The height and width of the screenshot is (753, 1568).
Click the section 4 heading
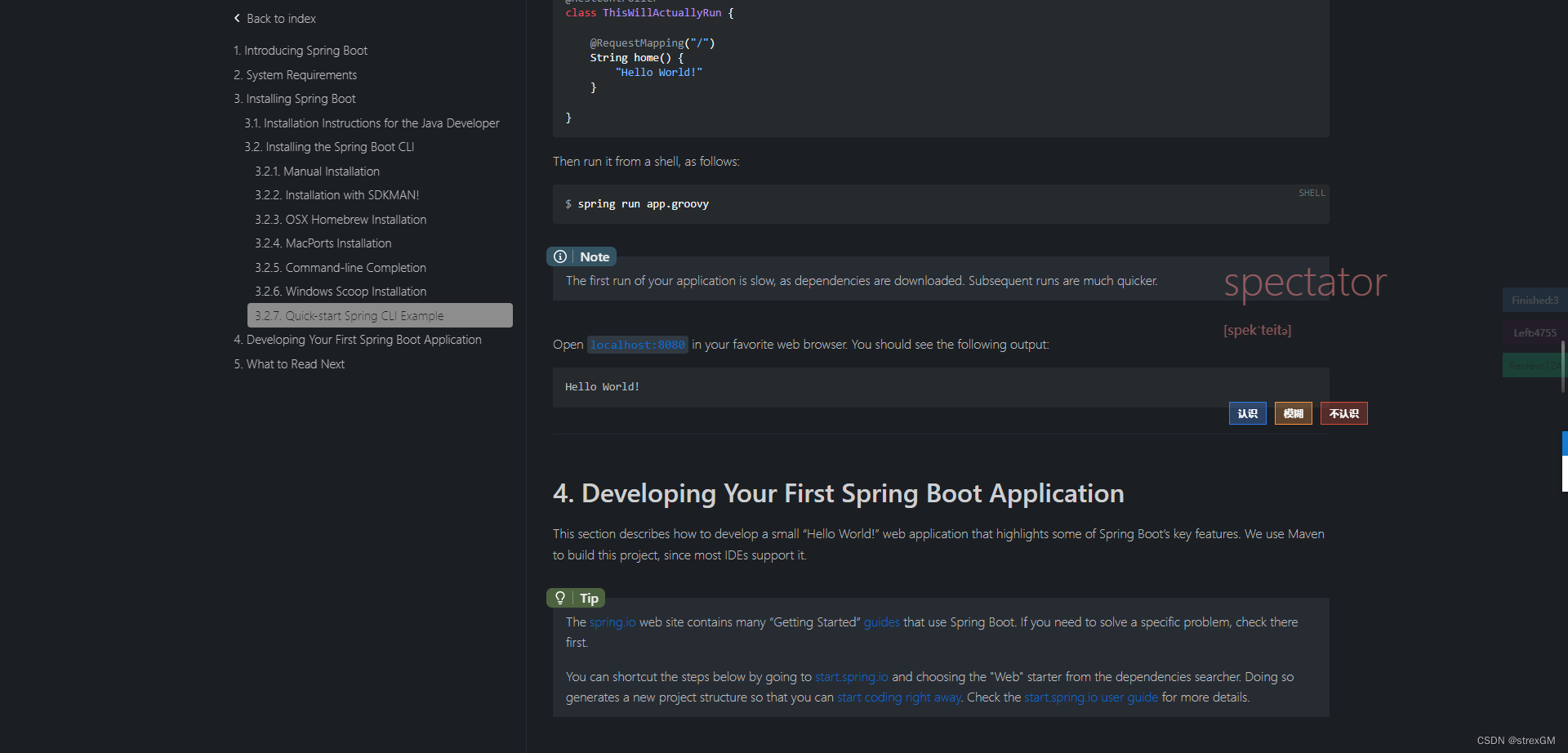coord(839,493)
